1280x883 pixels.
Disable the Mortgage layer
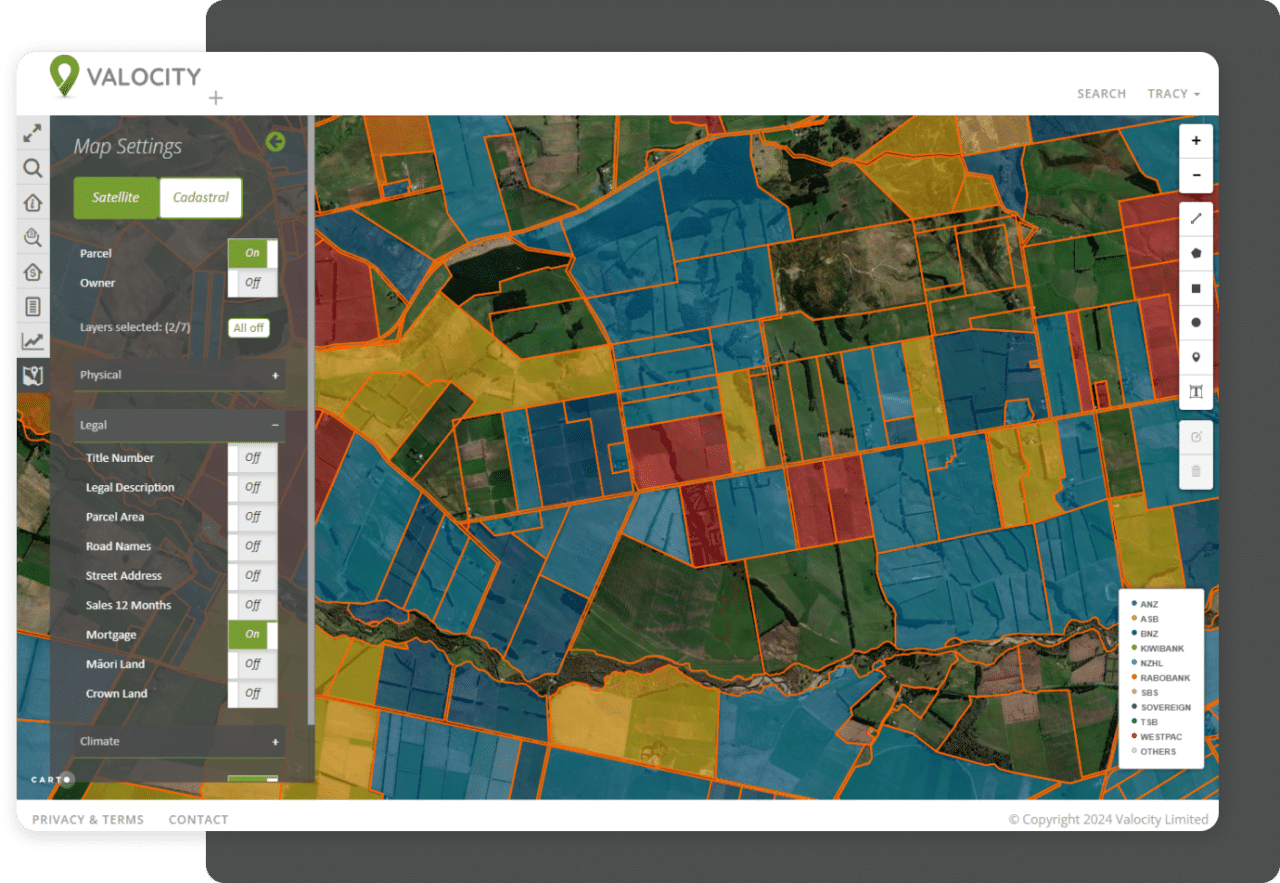pyautogui.click(x=251, y=634)
